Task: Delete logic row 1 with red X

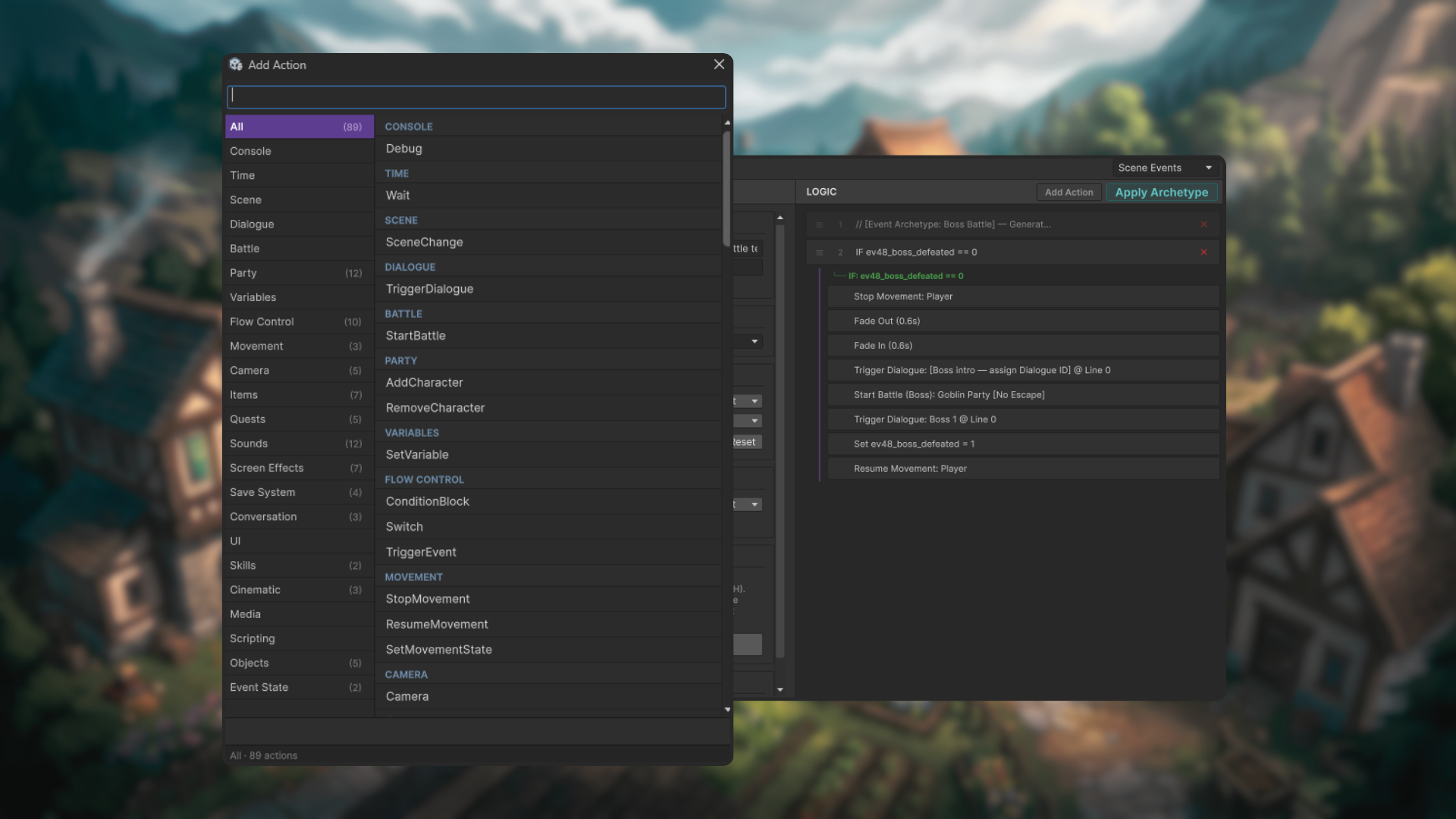Action: 1203,224
